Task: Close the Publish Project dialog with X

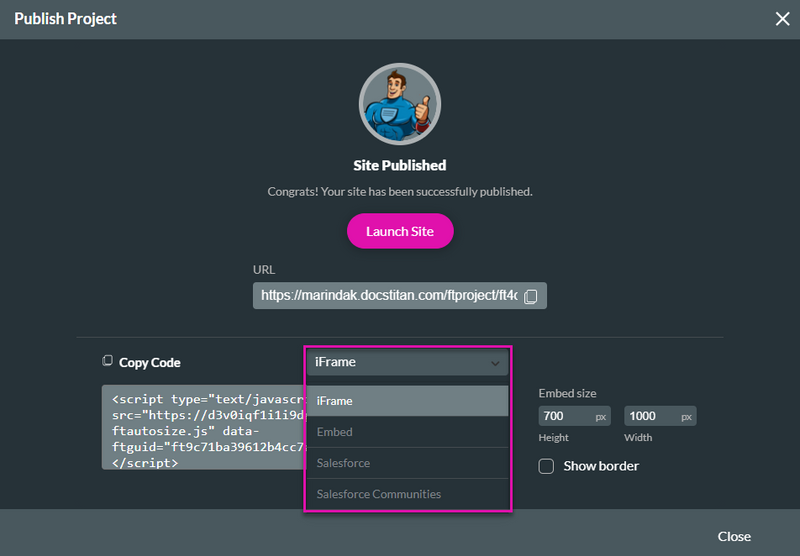Action: click(x=782, y=19)
